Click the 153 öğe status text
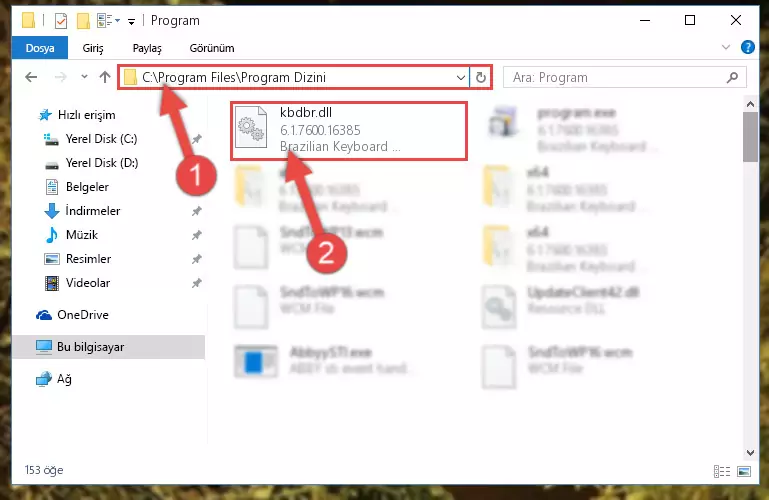The width and height of the screenshot is (769, 500). [x=44, y=470]
